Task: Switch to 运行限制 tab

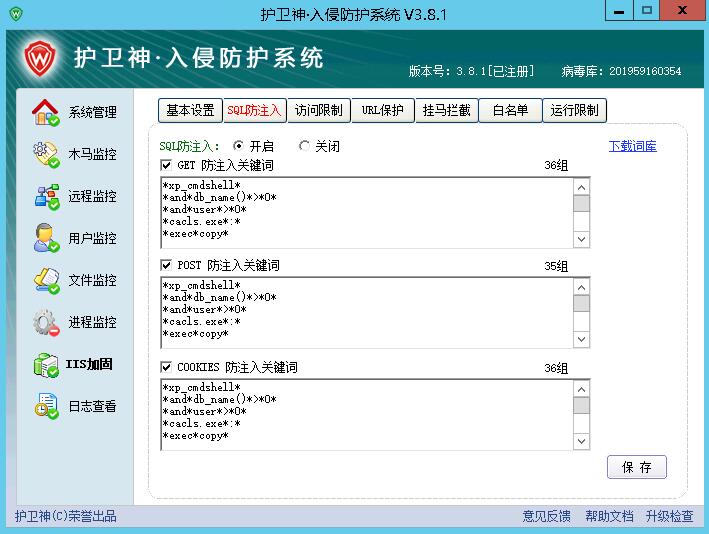Action: [x=575, y=110]
